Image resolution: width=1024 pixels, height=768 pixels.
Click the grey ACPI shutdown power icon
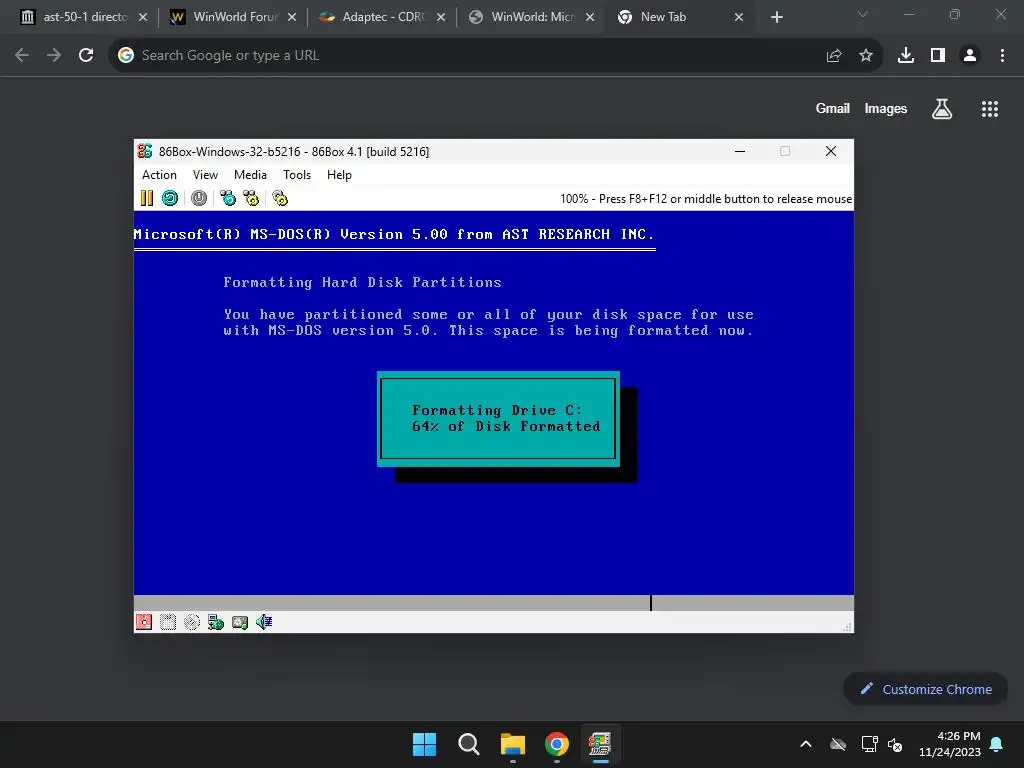point(199,199)
